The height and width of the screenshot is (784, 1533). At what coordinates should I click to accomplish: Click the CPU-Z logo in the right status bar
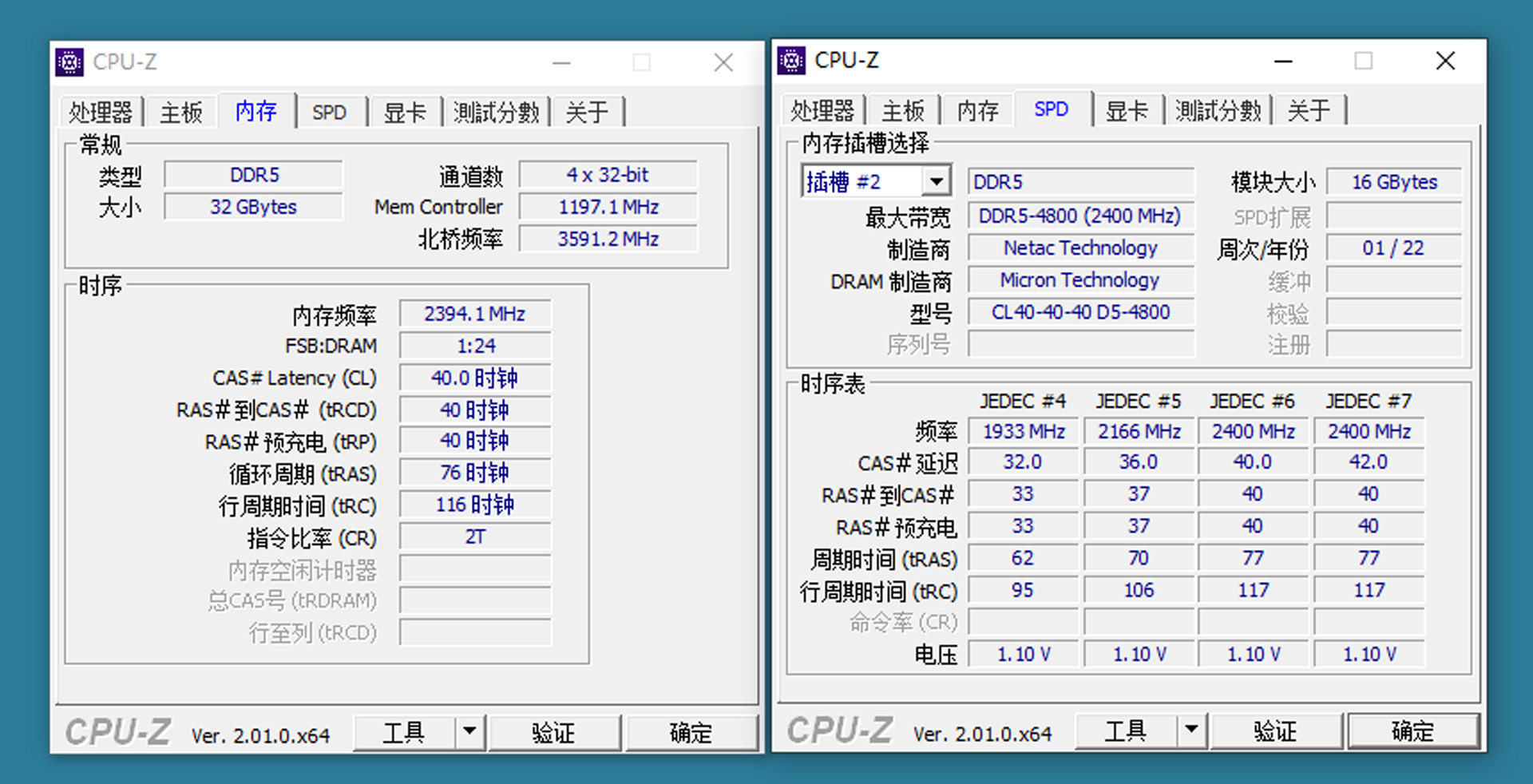840,730
